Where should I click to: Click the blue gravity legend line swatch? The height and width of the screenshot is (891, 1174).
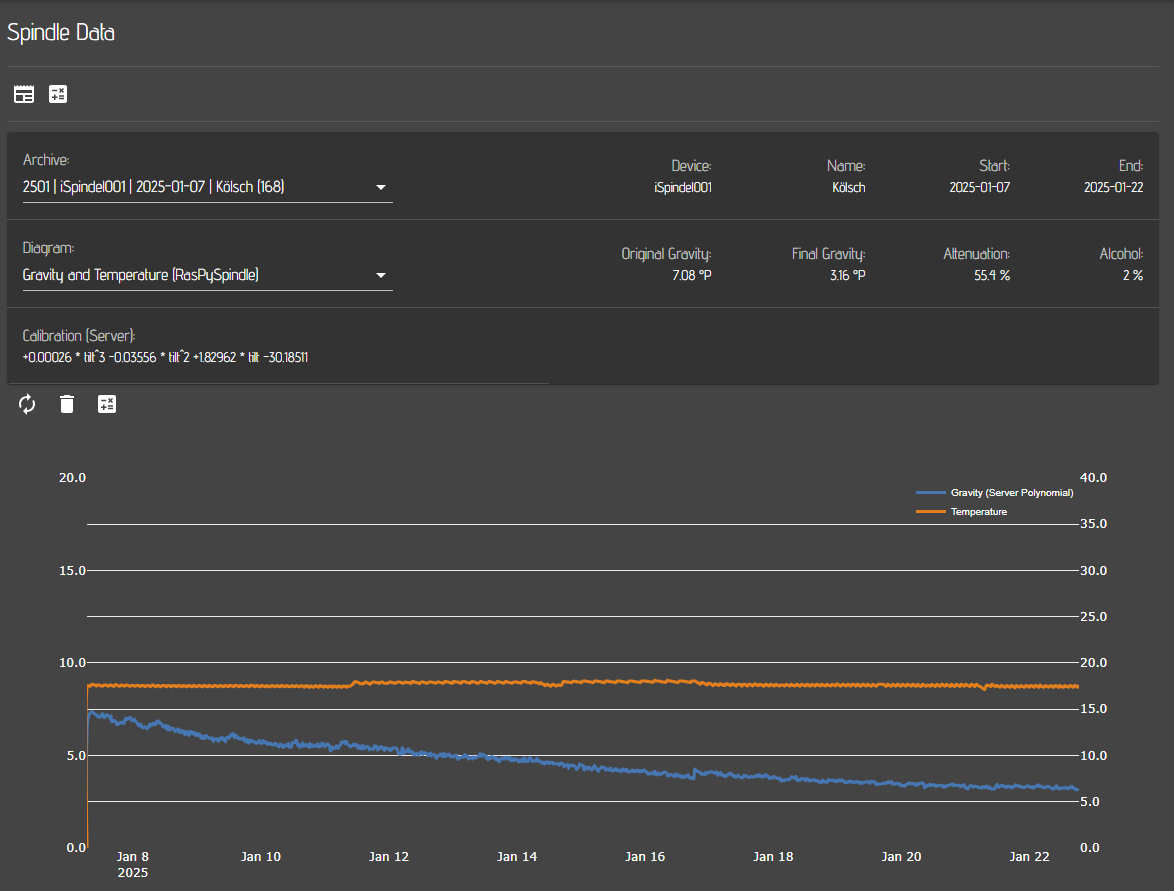930,493
